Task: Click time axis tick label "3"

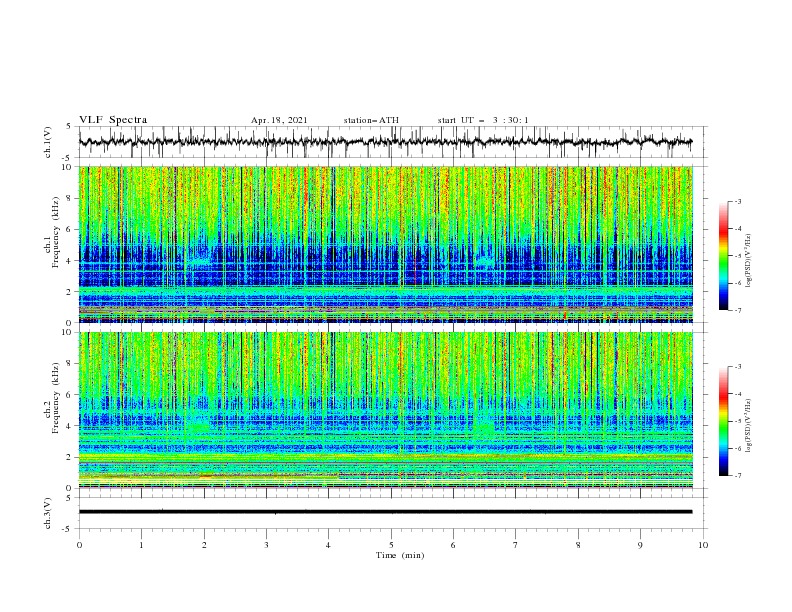Action: [x=266, y=545]
